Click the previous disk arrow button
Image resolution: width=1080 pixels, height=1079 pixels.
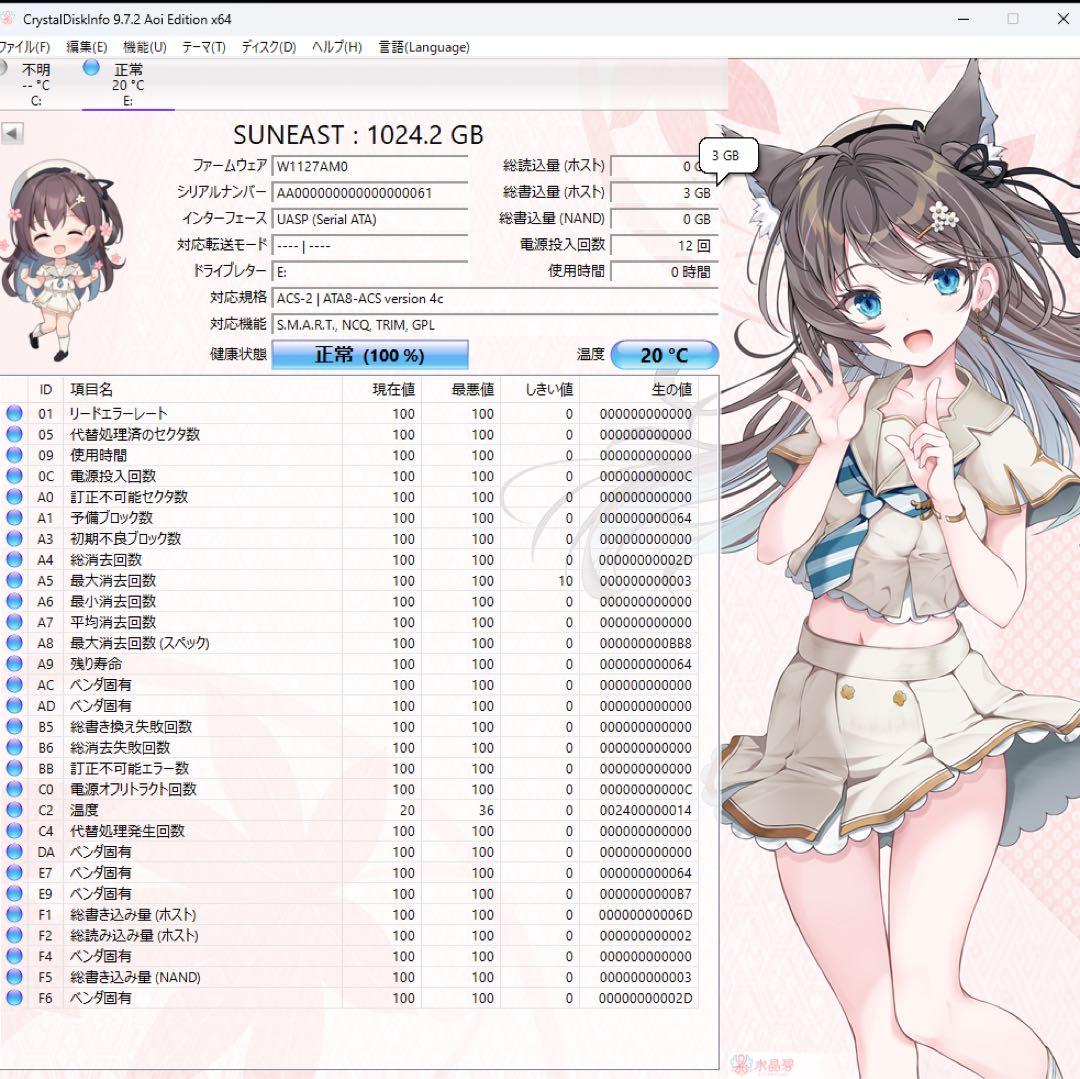point(12,134)
